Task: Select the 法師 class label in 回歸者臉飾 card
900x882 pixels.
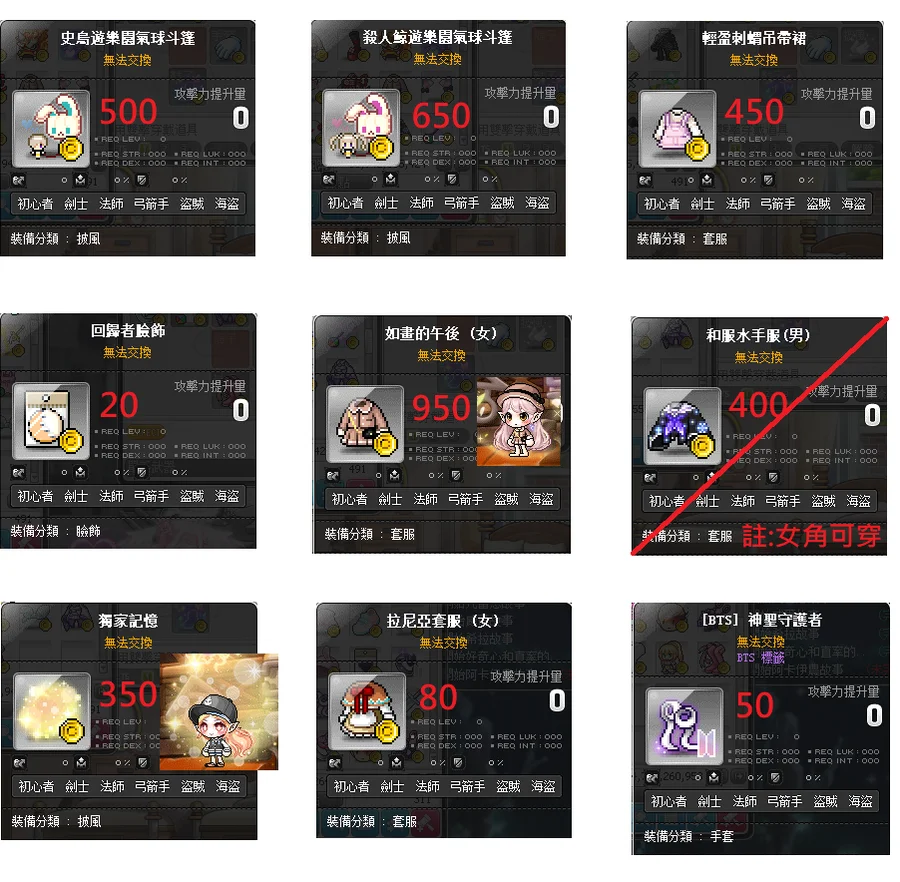Action: tap(111, 496)
